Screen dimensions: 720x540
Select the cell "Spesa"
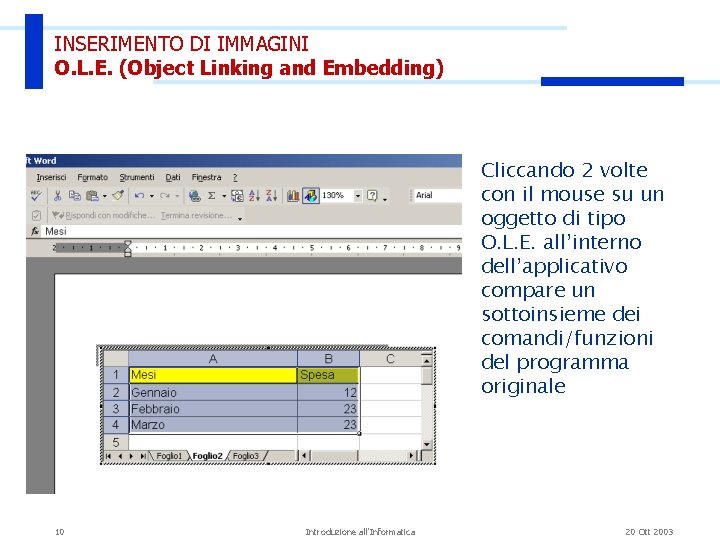(x=328, y=375)
